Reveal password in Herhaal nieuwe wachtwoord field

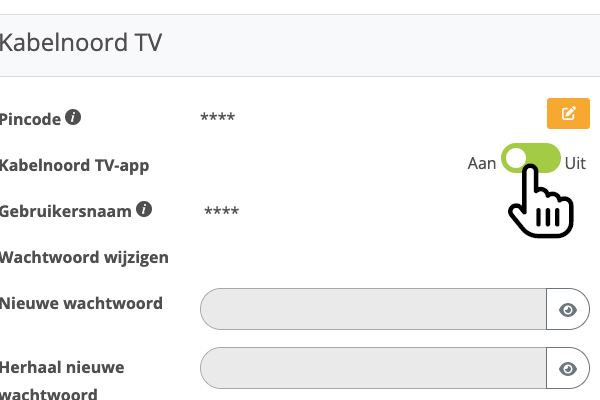[568, 368]
